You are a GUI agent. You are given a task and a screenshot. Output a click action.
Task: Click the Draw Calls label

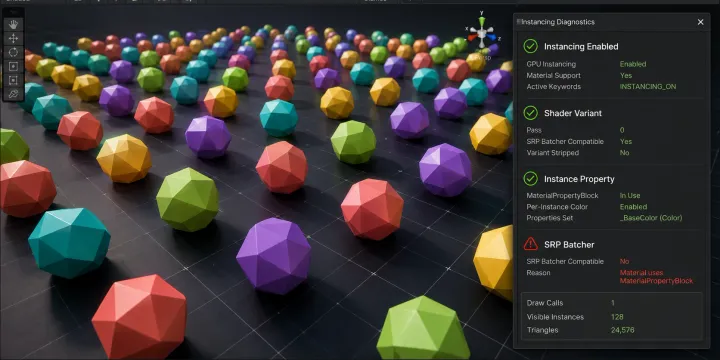click(545, 303)
